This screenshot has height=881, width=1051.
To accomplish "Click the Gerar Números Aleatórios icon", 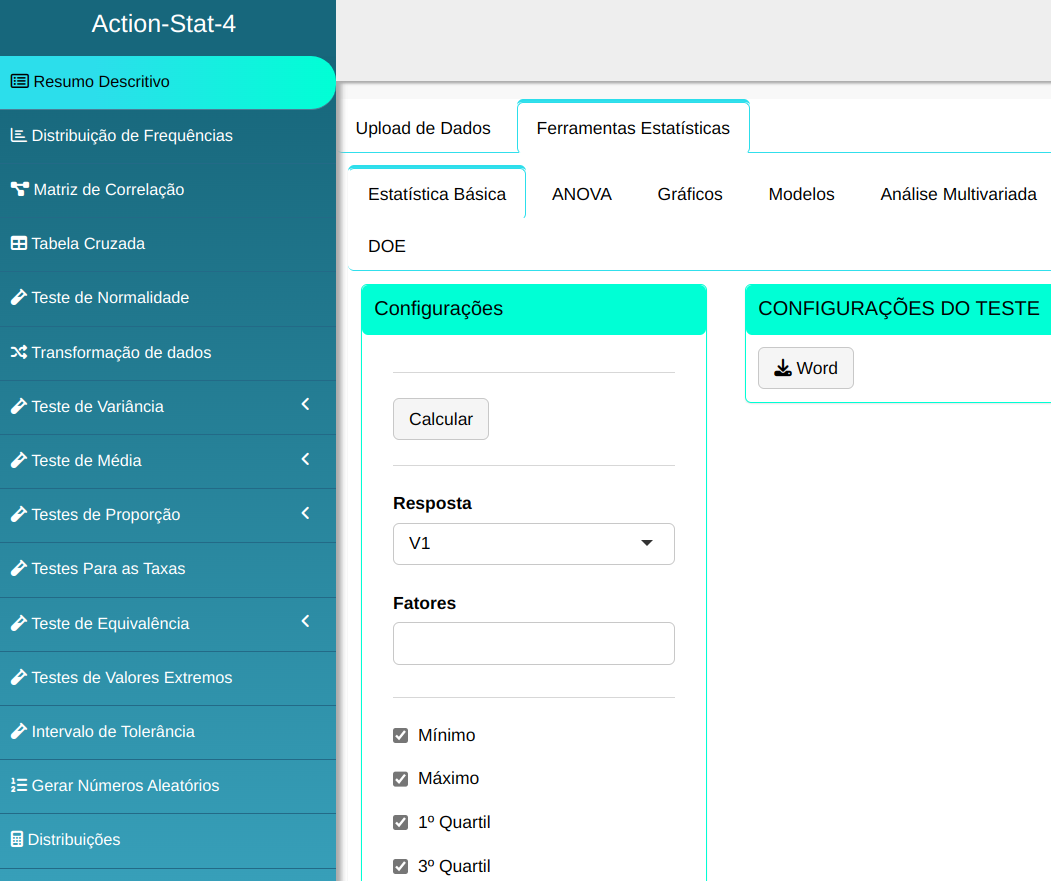I will pyautogui.click(x=18, y=785).
